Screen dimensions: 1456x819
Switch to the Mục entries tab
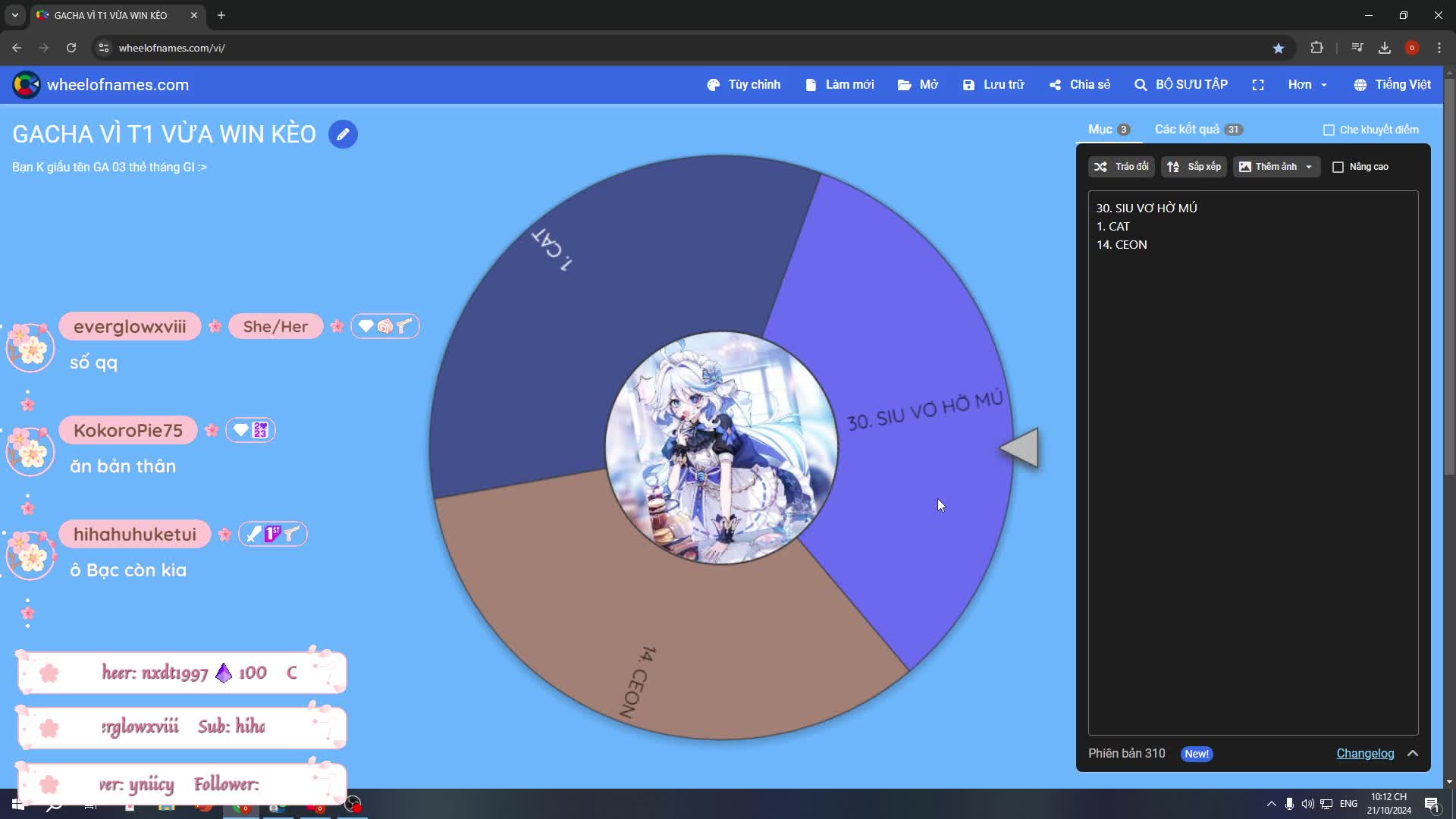coord(1109,130)
